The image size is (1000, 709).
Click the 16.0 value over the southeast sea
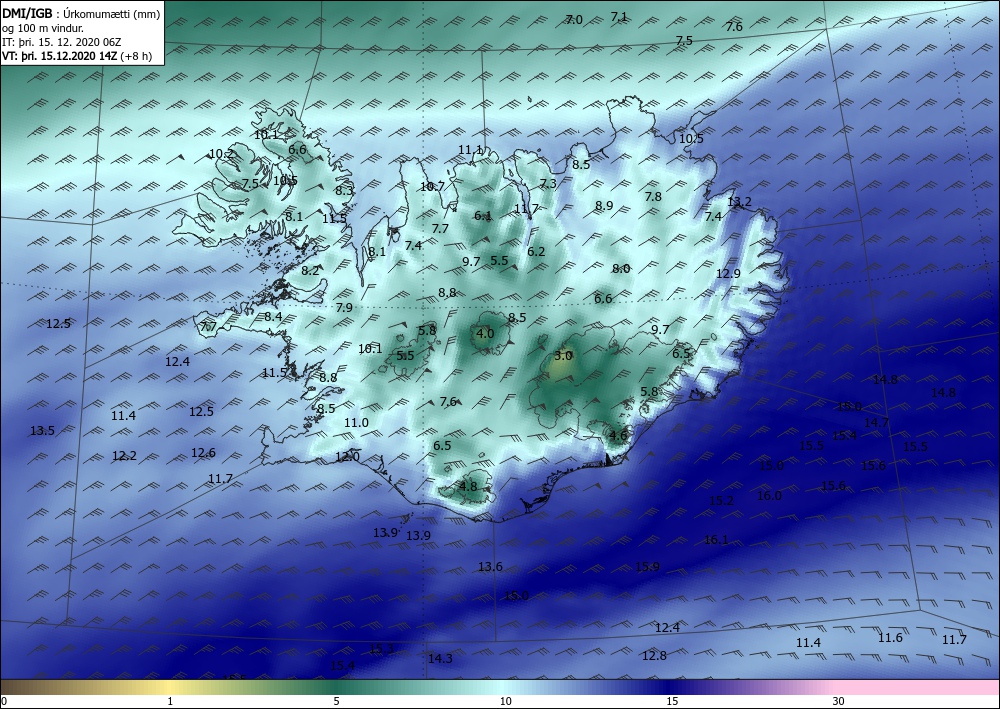(769, 495)
